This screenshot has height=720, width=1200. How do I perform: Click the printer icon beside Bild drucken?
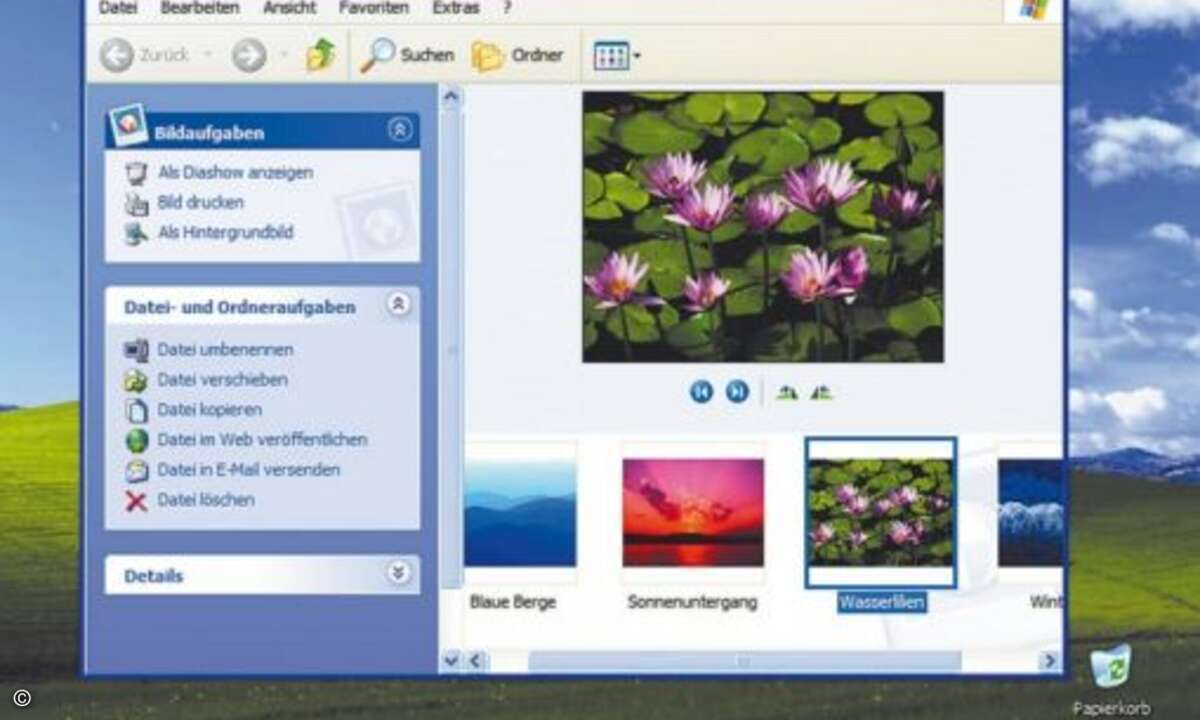tap(136, 203)
